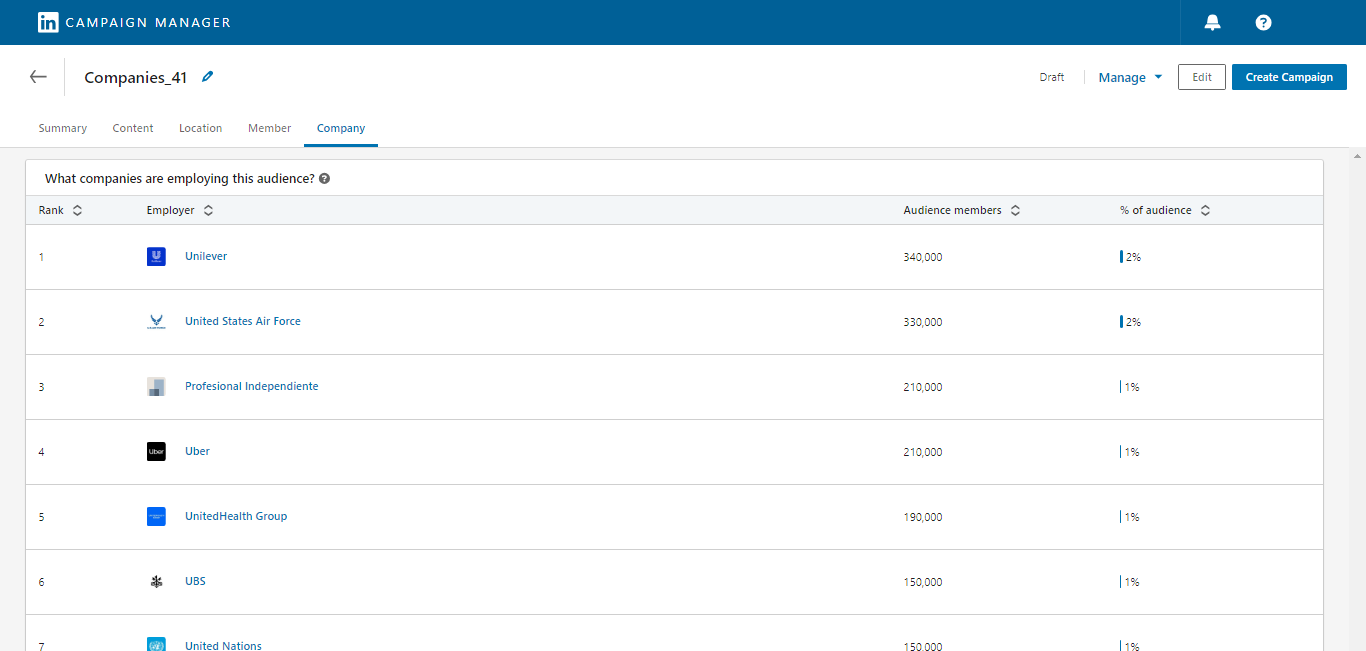
Task: Click the 190,000 audience members value
Action: (x=923, y=517)
